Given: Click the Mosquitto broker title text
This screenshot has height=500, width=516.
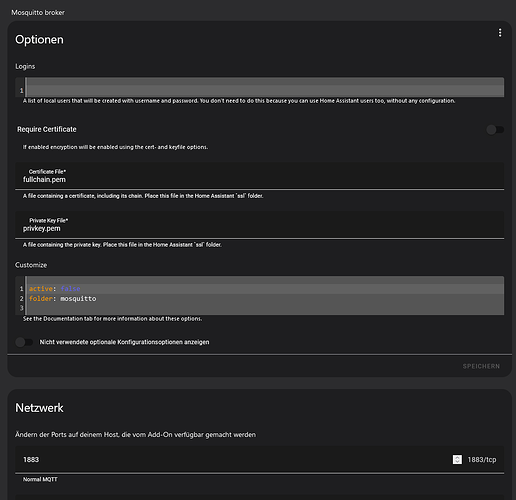Looking at the screenshot, I should tap(38, 13).
